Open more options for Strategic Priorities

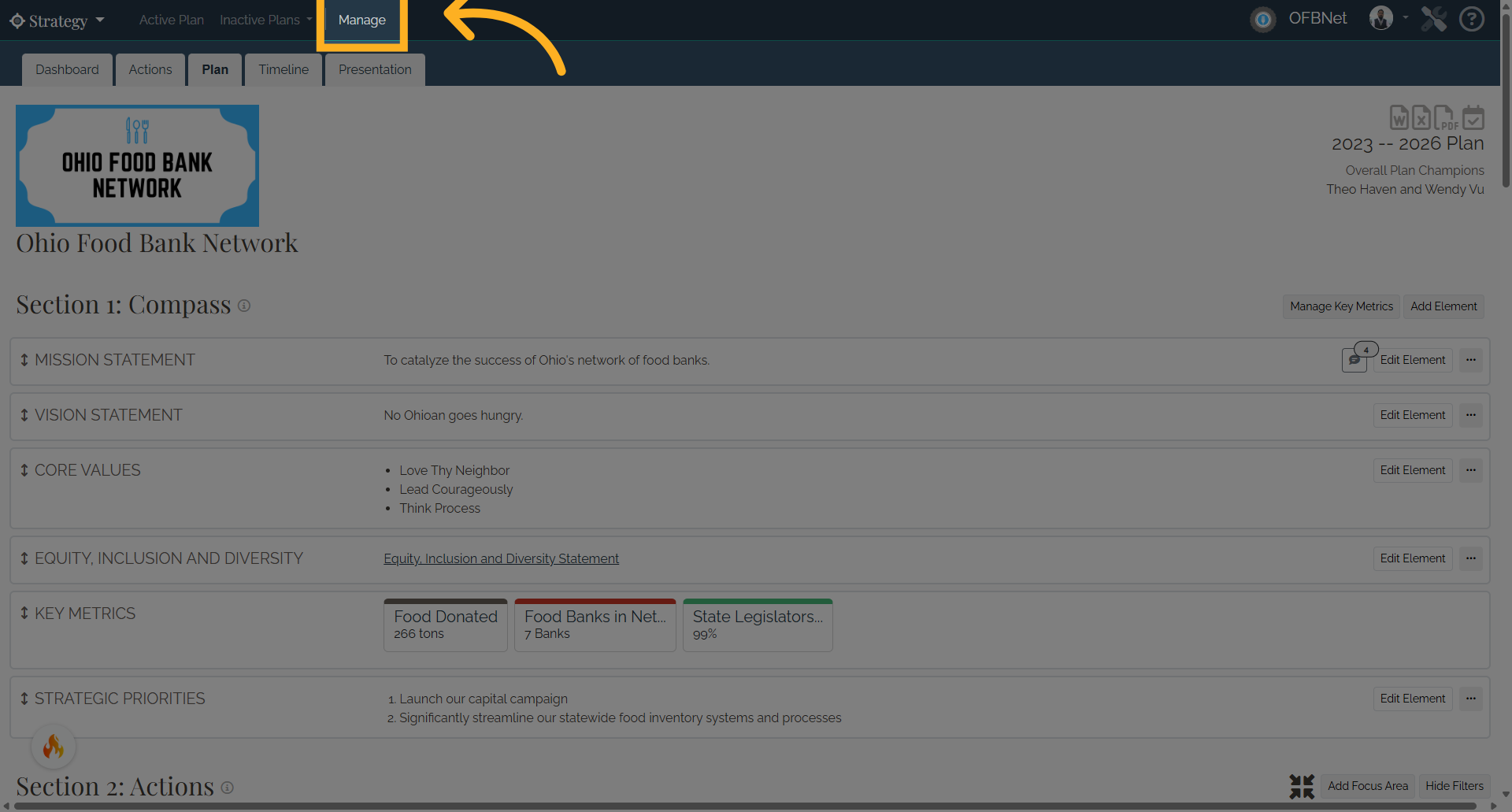[x=1471, y=699]
